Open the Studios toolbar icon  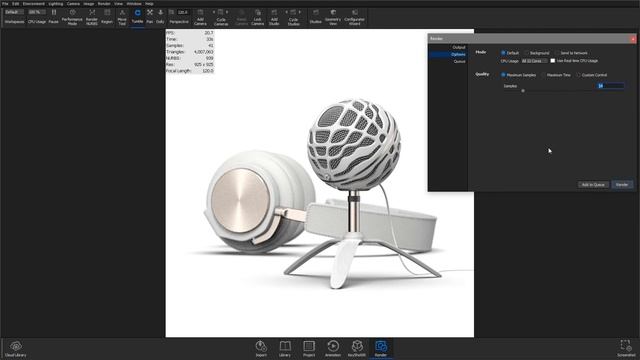[x=316, y=13]
